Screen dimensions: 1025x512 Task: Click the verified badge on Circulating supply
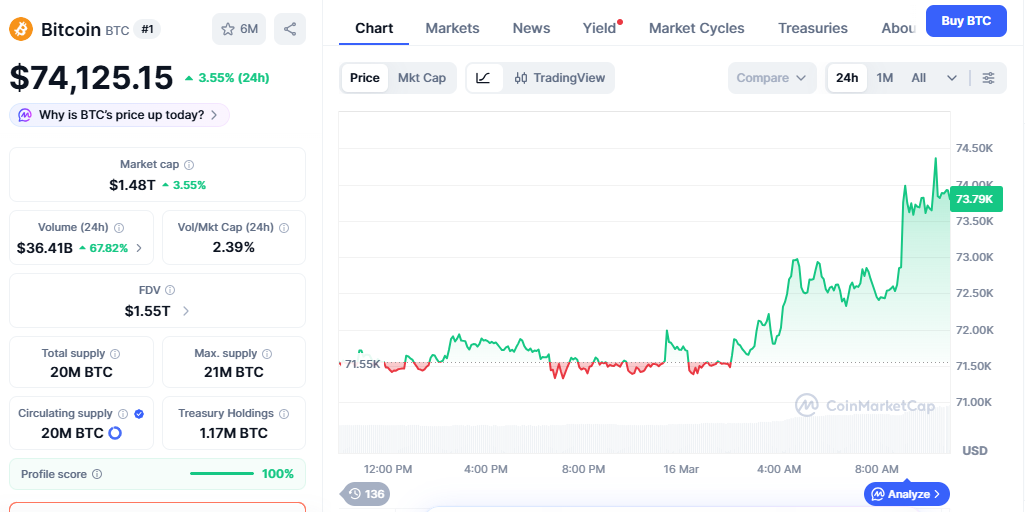(139, 414)
